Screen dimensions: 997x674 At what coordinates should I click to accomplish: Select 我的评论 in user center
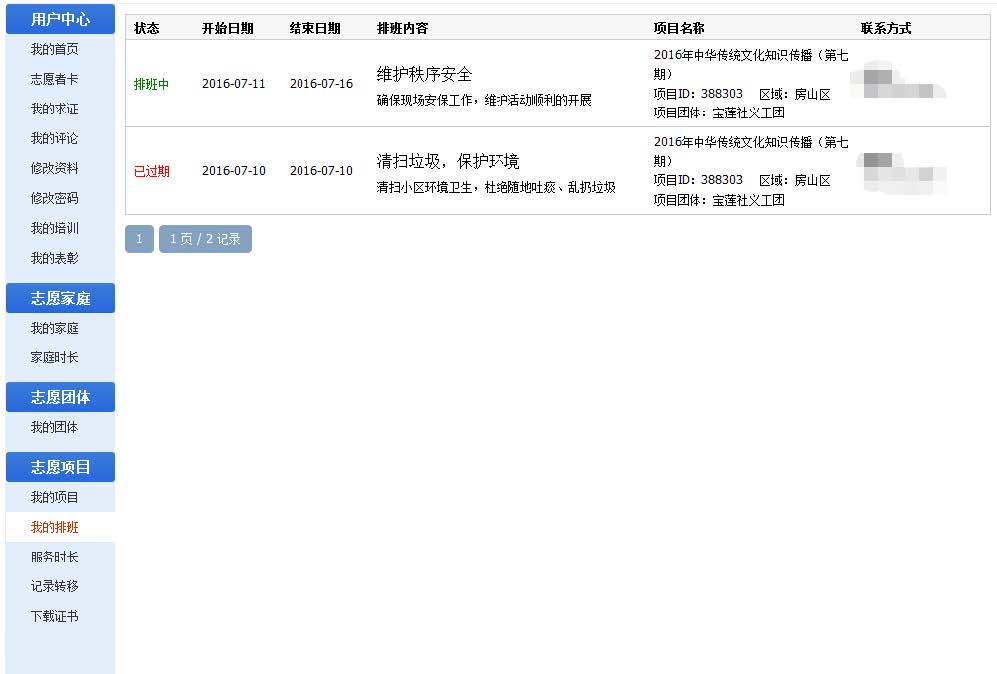(54, 139)
